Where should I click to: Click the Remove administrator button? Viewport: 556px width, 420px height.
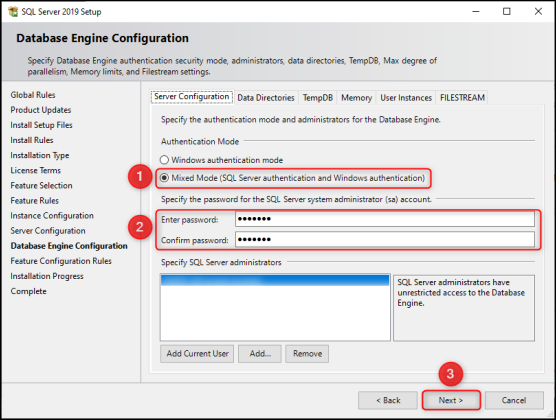307,354
